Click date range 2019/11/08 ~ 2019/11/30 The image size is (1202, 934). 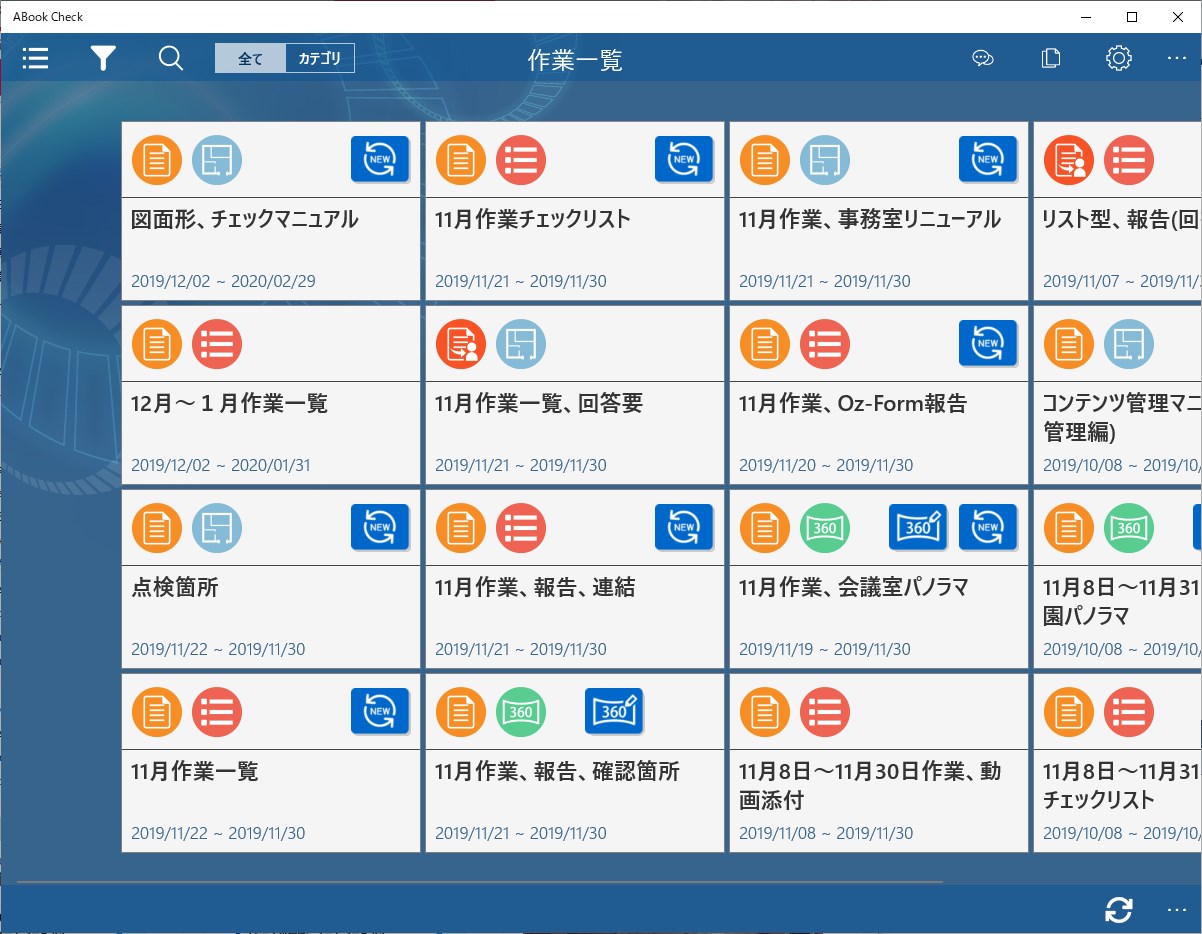[826, 833]
